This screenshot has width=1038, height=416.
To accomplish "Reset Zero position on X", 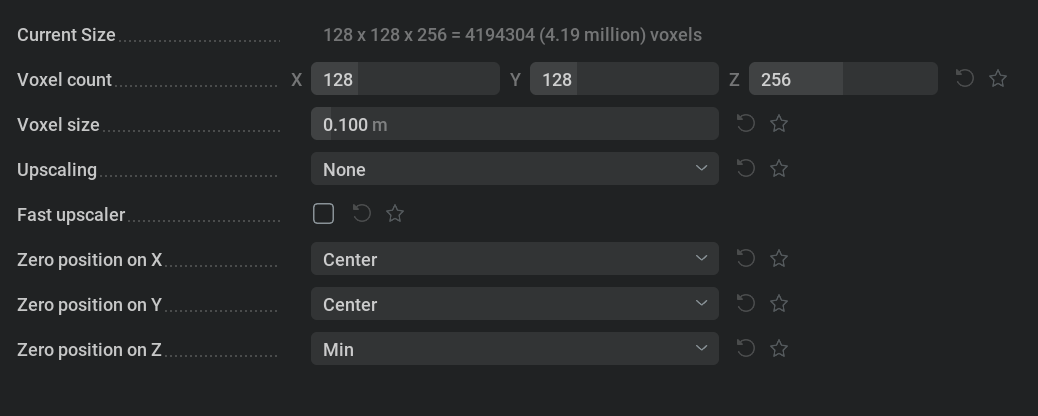I will point(746,258).
